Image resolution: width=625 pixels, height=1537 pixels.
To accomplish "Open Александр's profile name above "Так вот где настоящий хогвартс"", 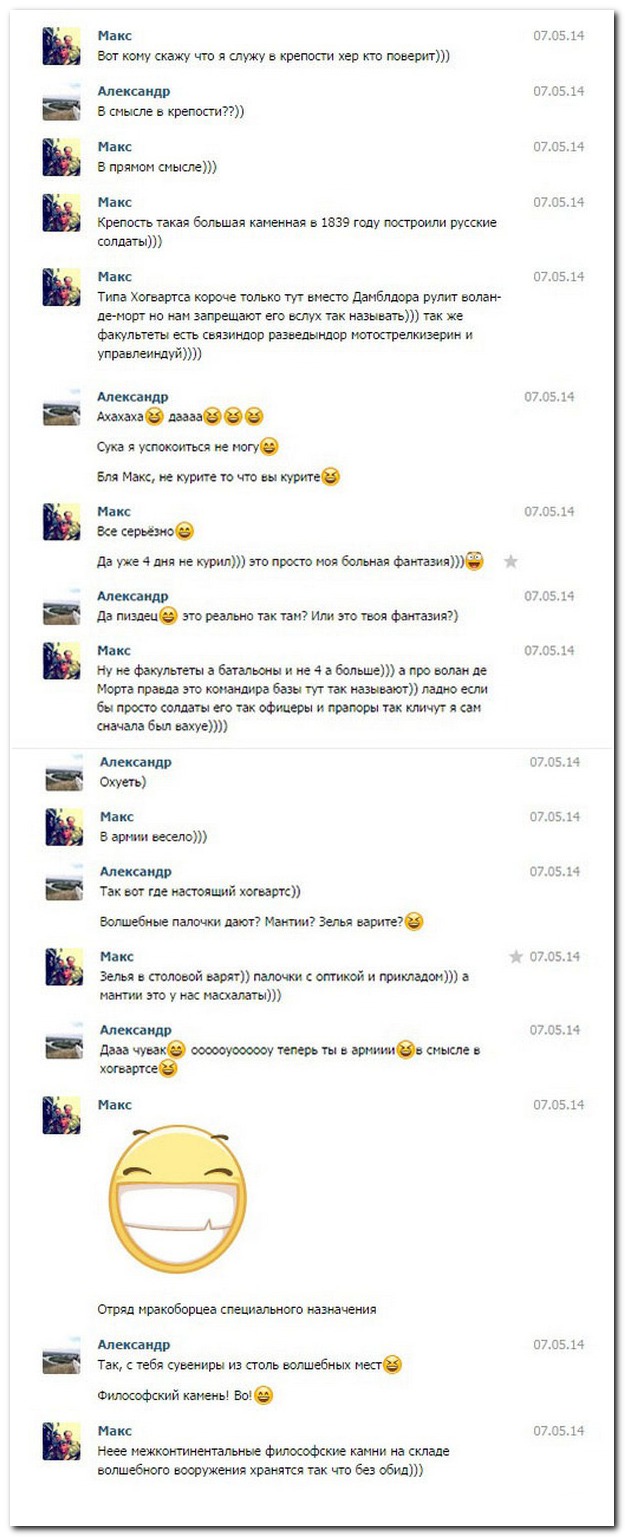I will coord(136,872).
